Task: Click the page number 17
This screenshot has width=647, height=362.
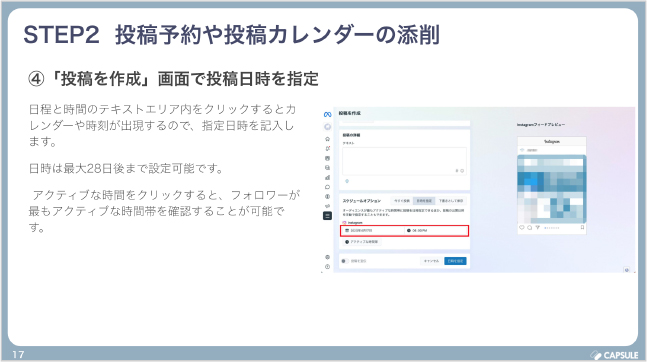Action: [x=18, y=355]
